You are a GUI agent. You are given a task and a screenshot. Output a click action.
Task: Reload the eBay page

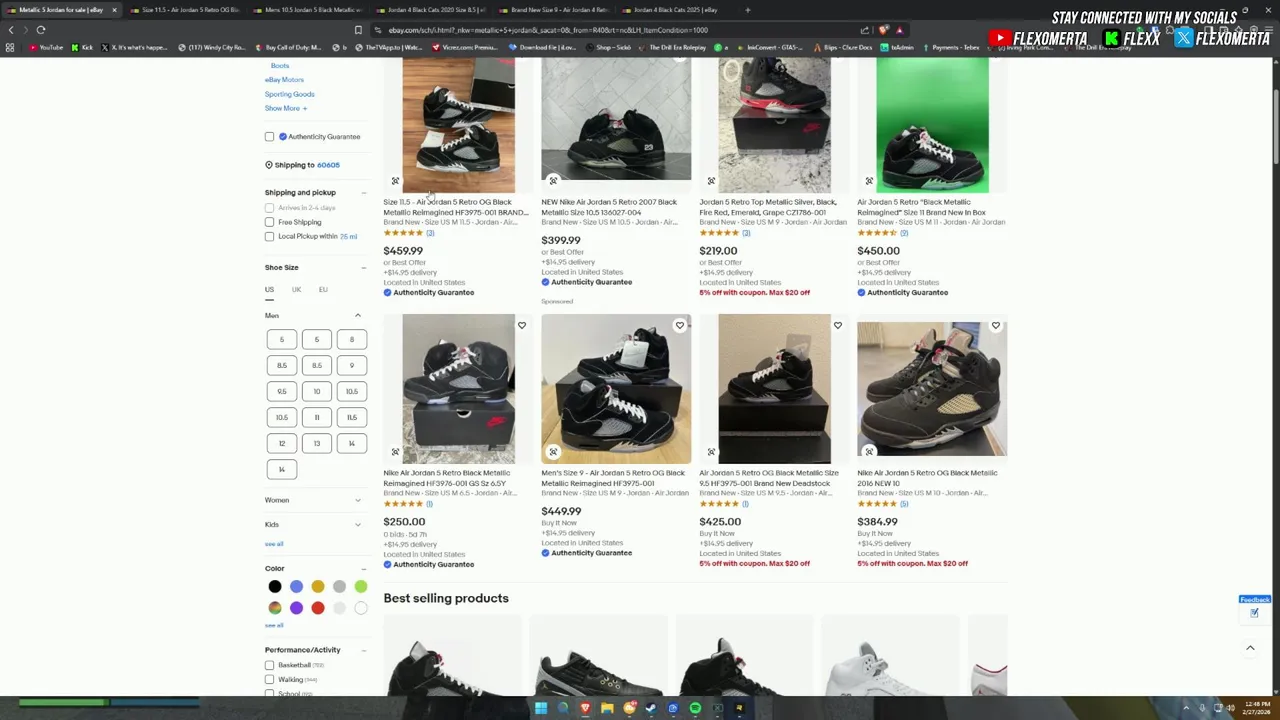click(41, 30)
